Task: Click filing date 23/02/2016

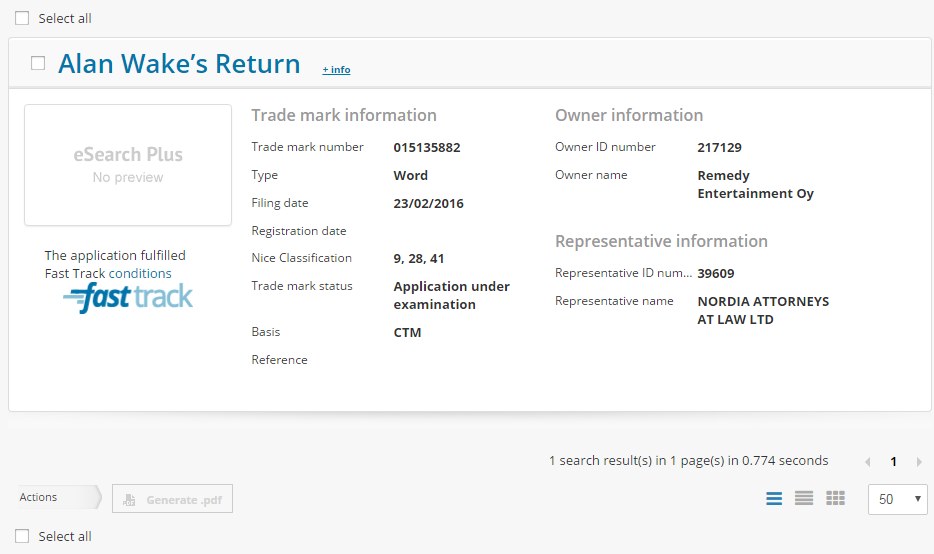Action: click(x=428, y=204)
